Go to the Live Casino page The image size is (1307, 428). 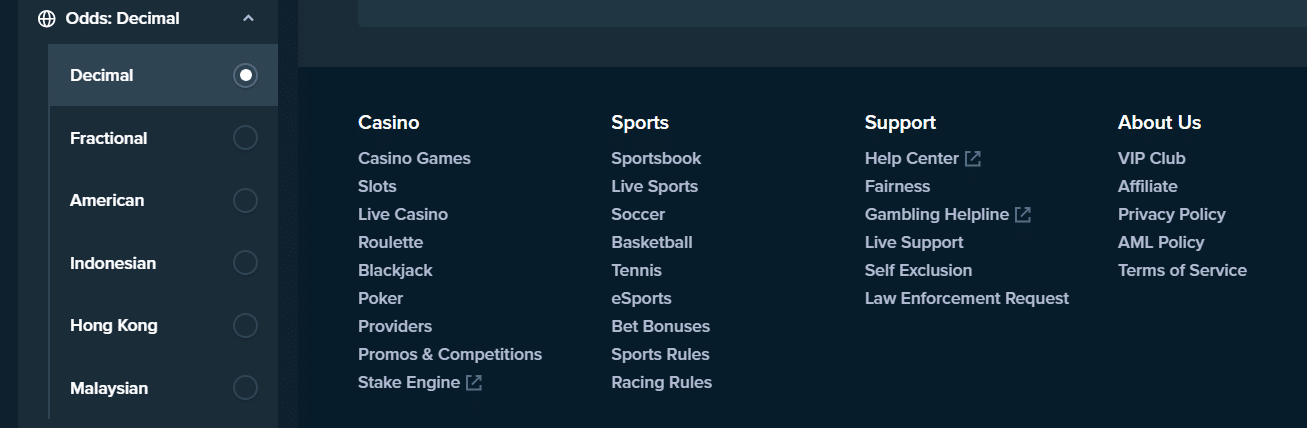(403, 214)
